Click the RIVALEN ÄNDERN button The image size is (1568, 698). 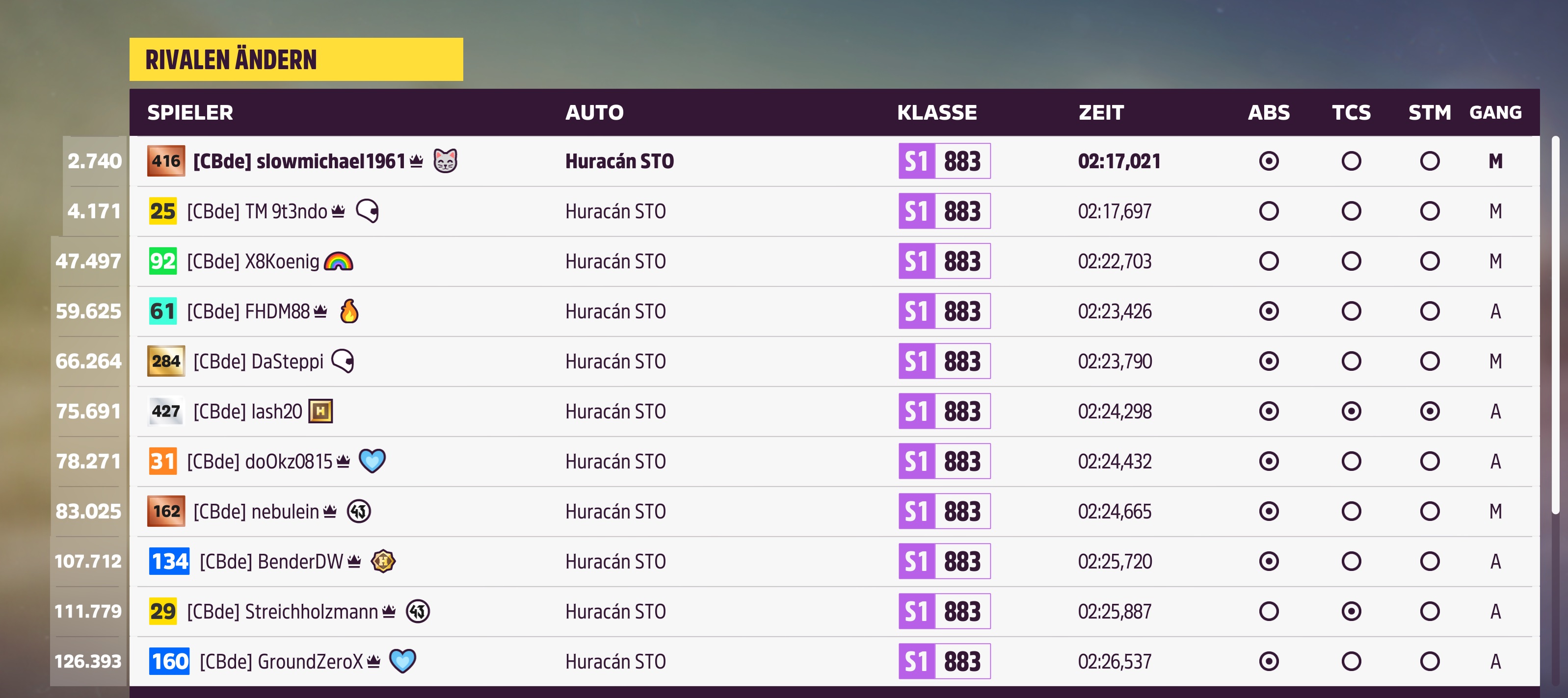(296, 60)
